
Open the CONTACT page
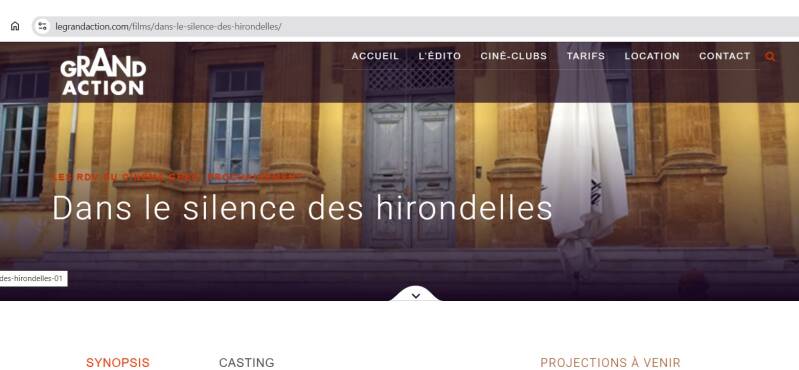[725, 56]
